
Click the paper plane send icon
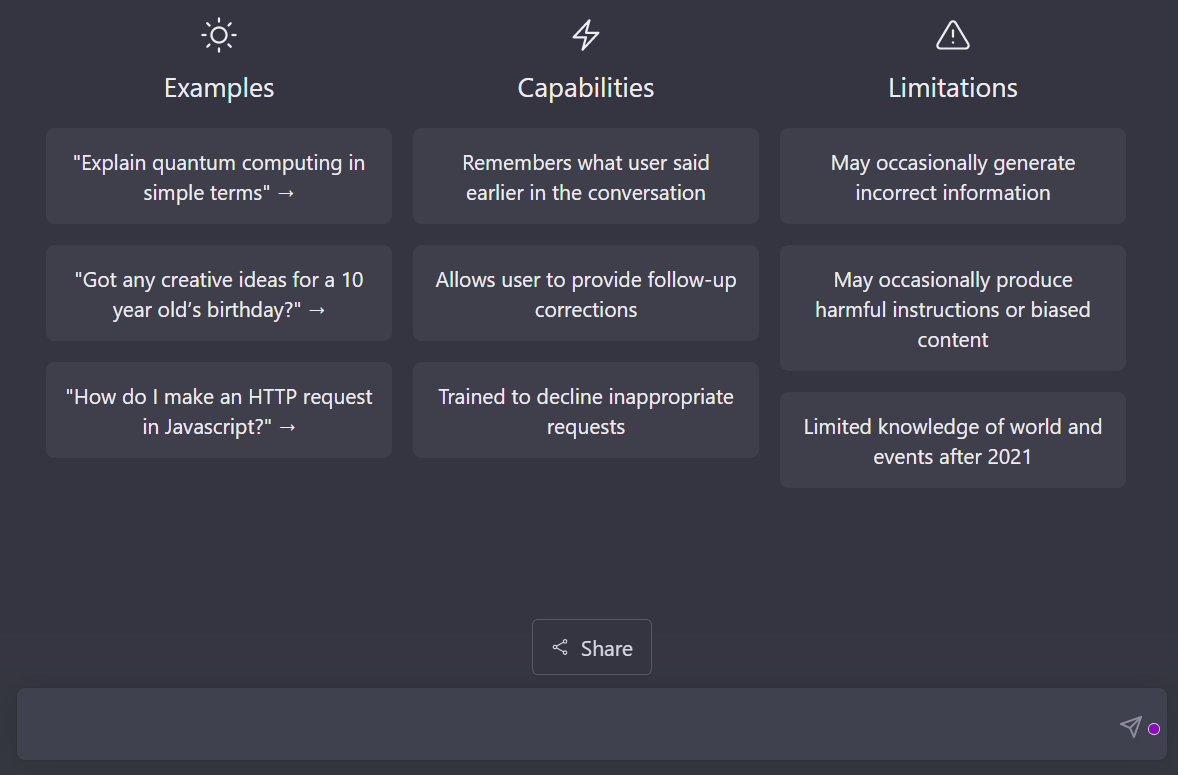(x=1131, y=728)
